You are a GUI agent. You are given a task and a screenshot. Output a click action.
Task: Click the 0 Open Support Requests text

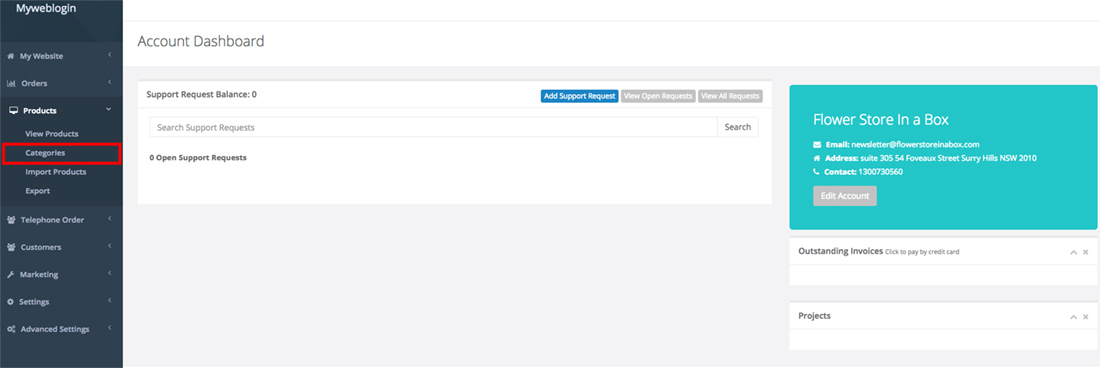pyautogui.click(x=198, y=158)
